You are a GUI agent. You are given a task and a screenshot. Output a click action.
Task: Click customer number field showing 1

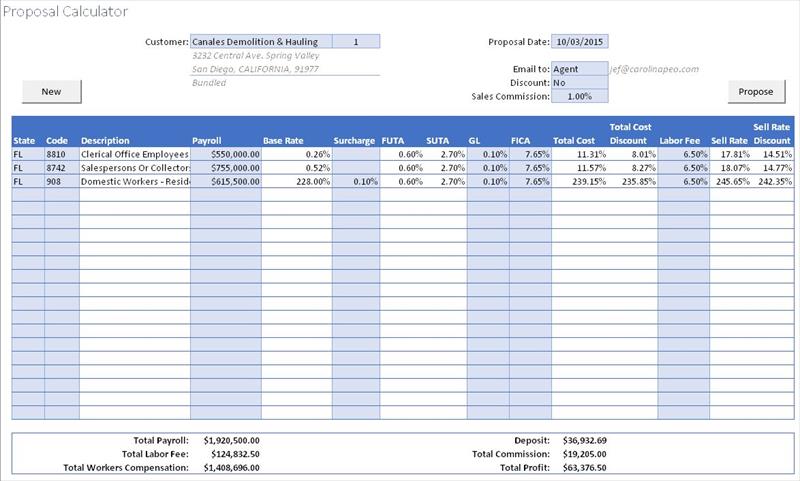click(x=356, y=41)
